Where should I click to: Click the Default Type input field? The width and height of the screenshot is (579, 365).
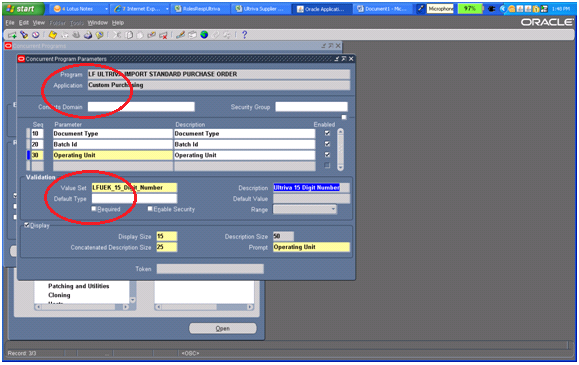[134, 199]
